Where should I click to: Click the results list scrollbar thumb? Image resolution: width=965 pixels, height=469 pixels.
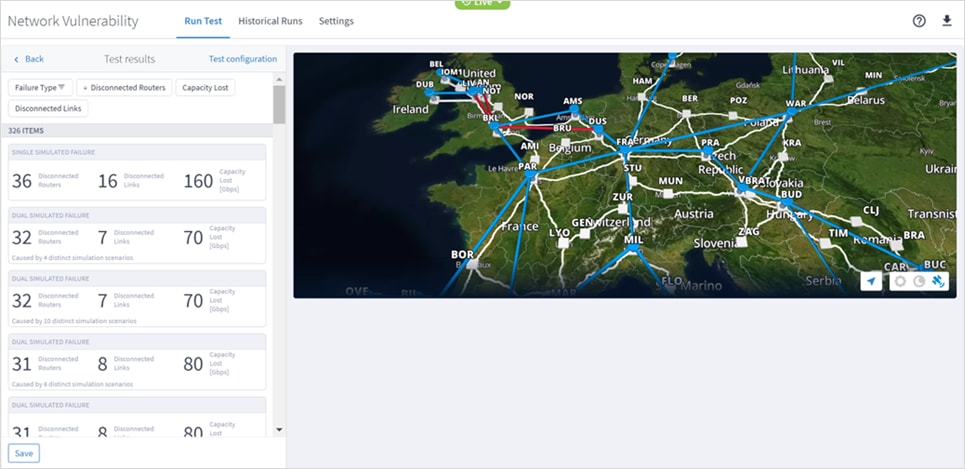(x=279, y=104)
